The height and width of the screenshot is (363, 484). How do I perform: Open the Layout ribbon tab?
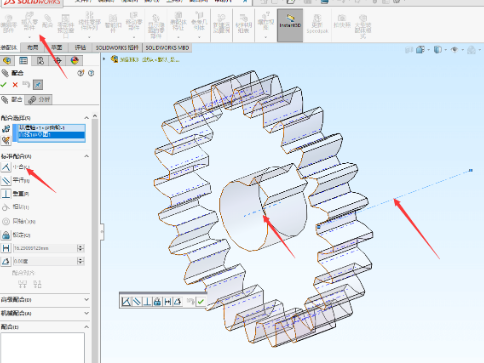[33, 48]
